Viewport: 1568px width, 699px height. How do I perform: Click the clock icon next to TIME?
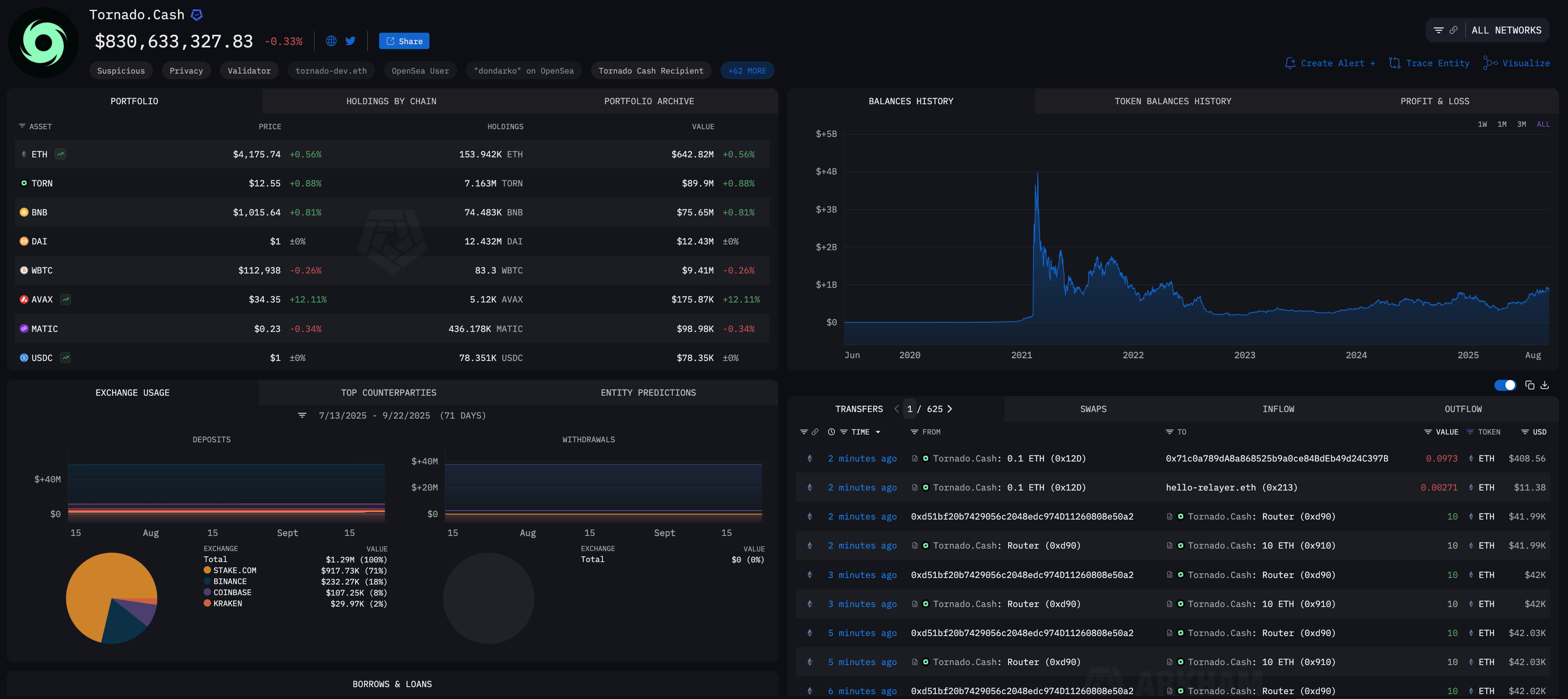[831, 432]
